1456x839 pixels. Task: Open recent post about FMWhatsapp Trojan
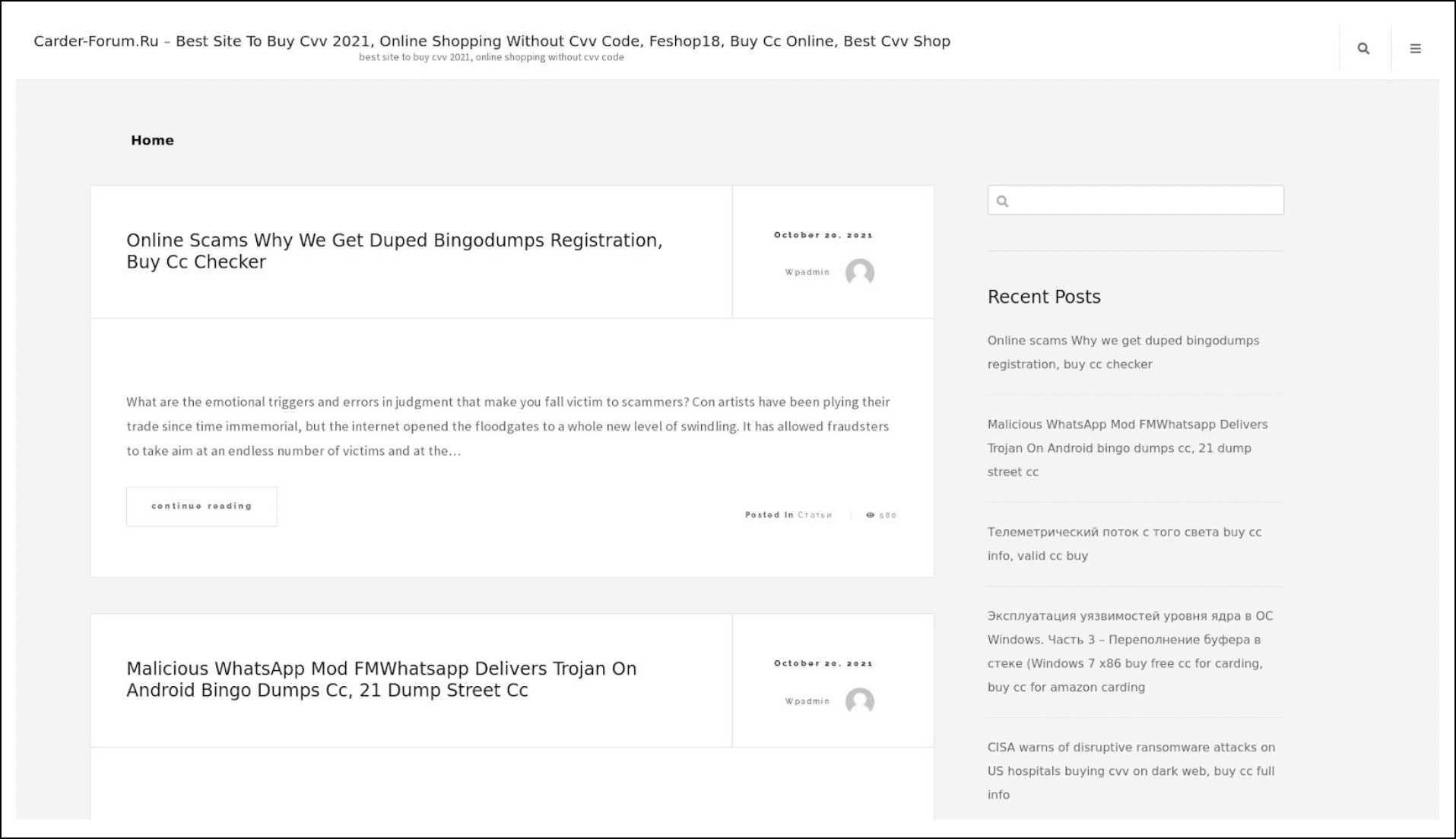pos(1128,448)
